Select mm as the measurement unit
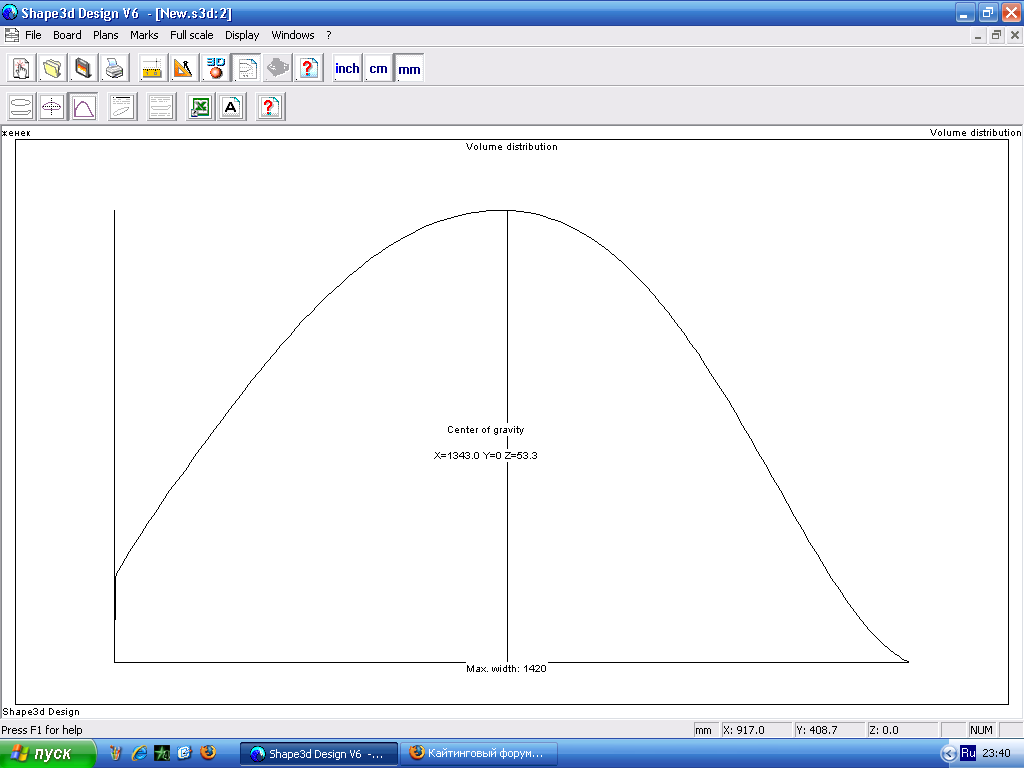The image size is (1024, 768). pos(409,69)
